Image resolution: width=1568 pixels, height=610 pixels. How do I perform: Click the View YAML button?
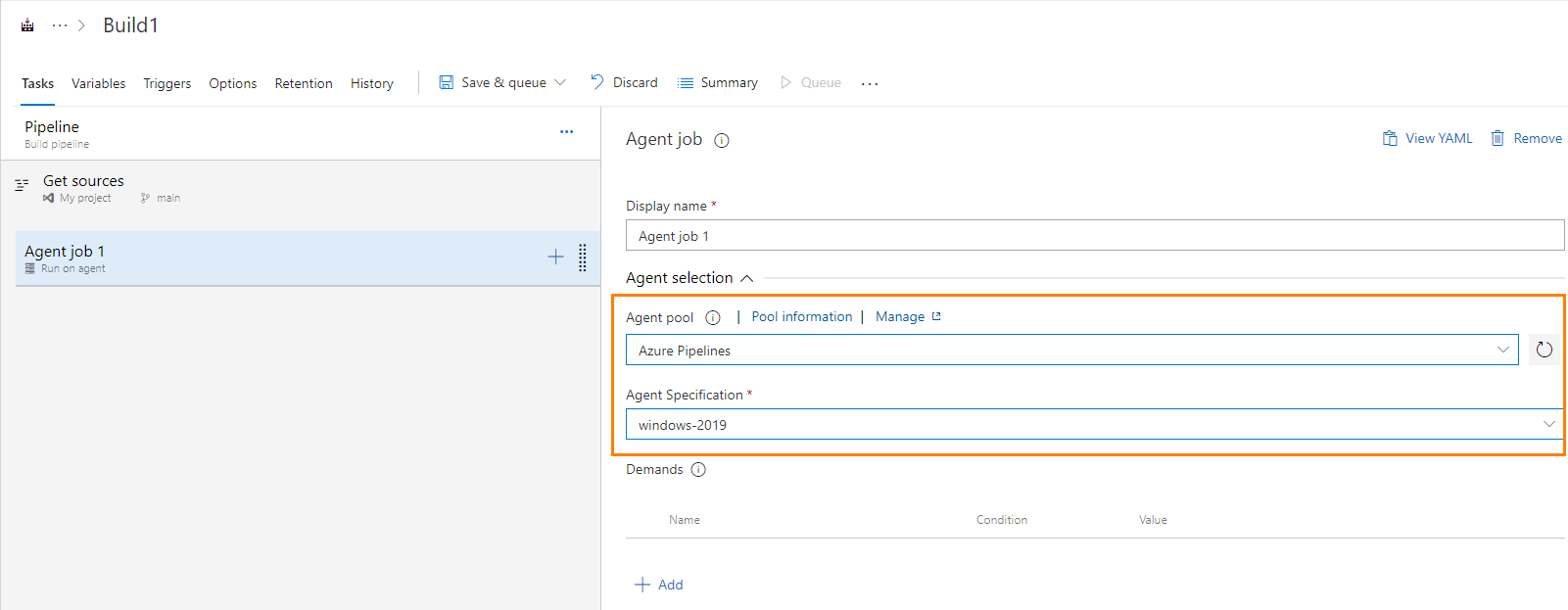pyautogui.click(x=1427, y=138)
